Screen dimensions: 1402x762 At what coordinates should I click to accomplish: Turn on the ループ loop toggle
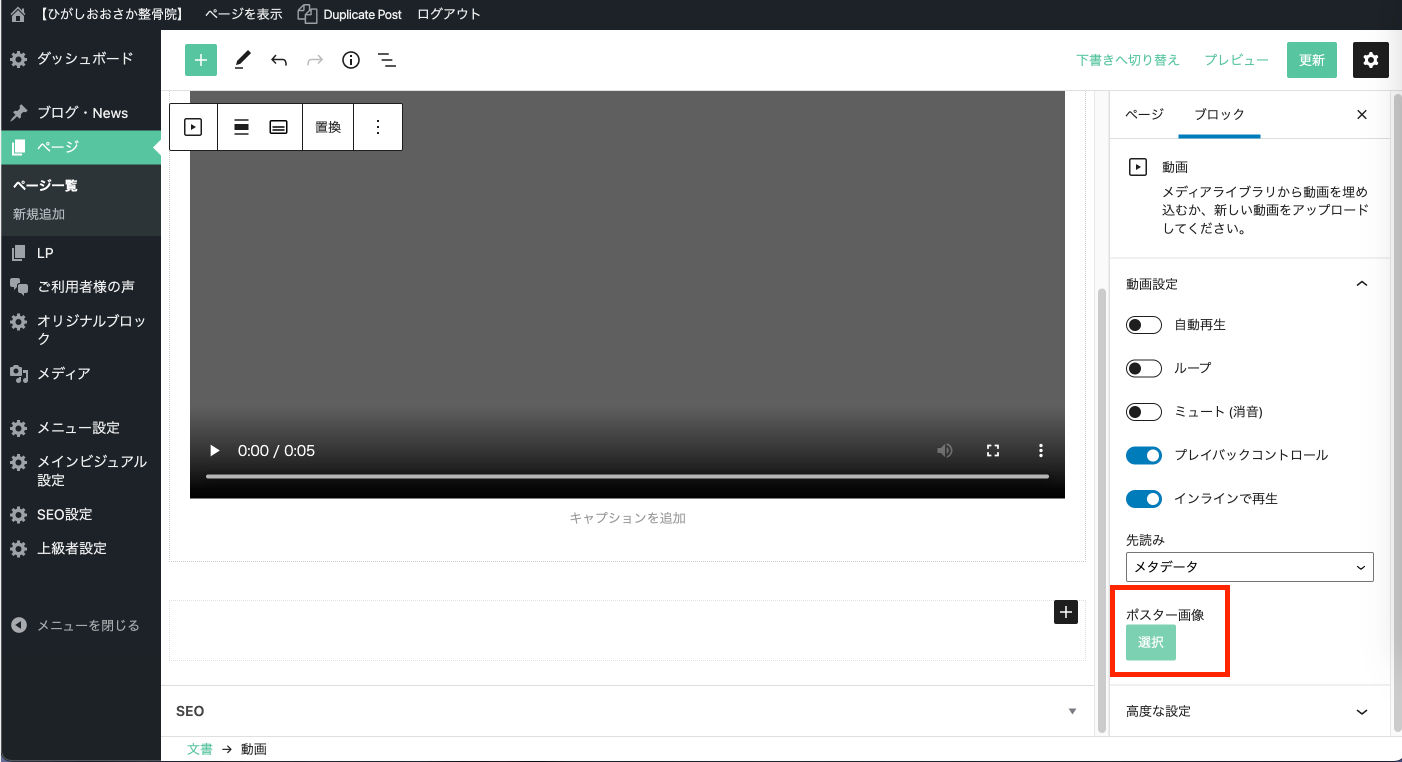pyautogui.click(x=1144, y=368)
